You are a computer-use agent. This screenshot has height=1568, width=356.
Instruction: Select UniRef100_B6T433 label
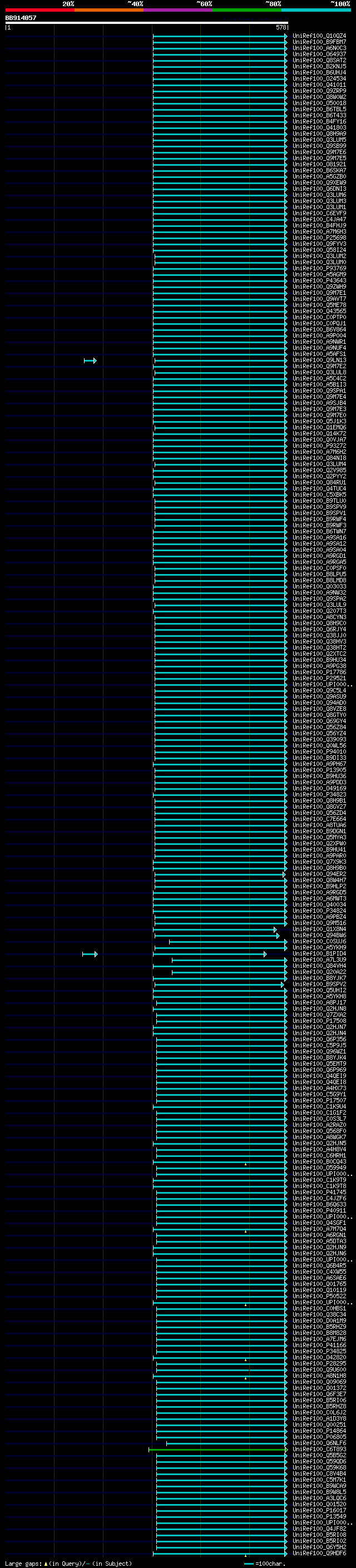click(319, 115)
